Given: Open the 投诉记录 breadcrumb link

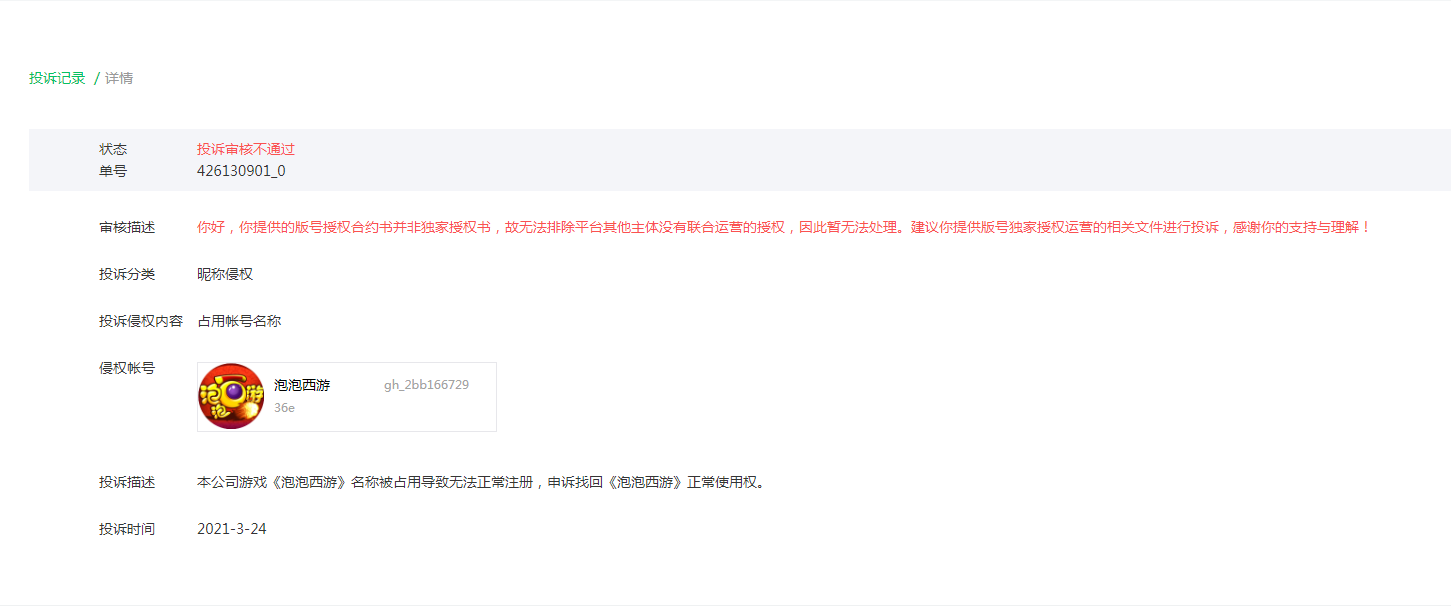Looking at the screenshot, I should coord(57,78).
